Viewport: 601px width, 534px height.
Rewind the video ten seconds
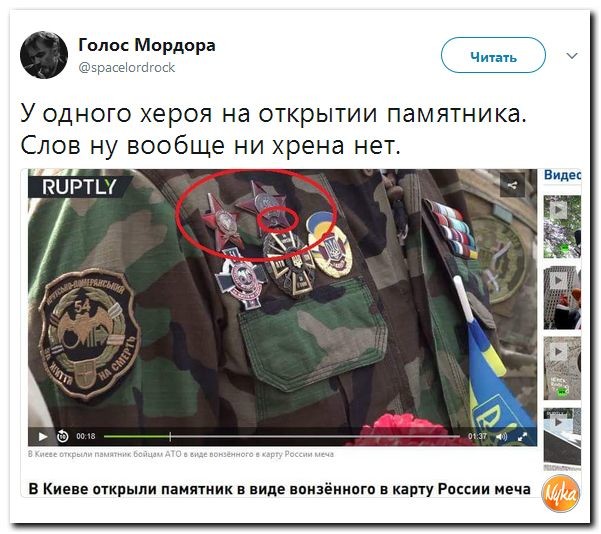[x=62, y=436]
